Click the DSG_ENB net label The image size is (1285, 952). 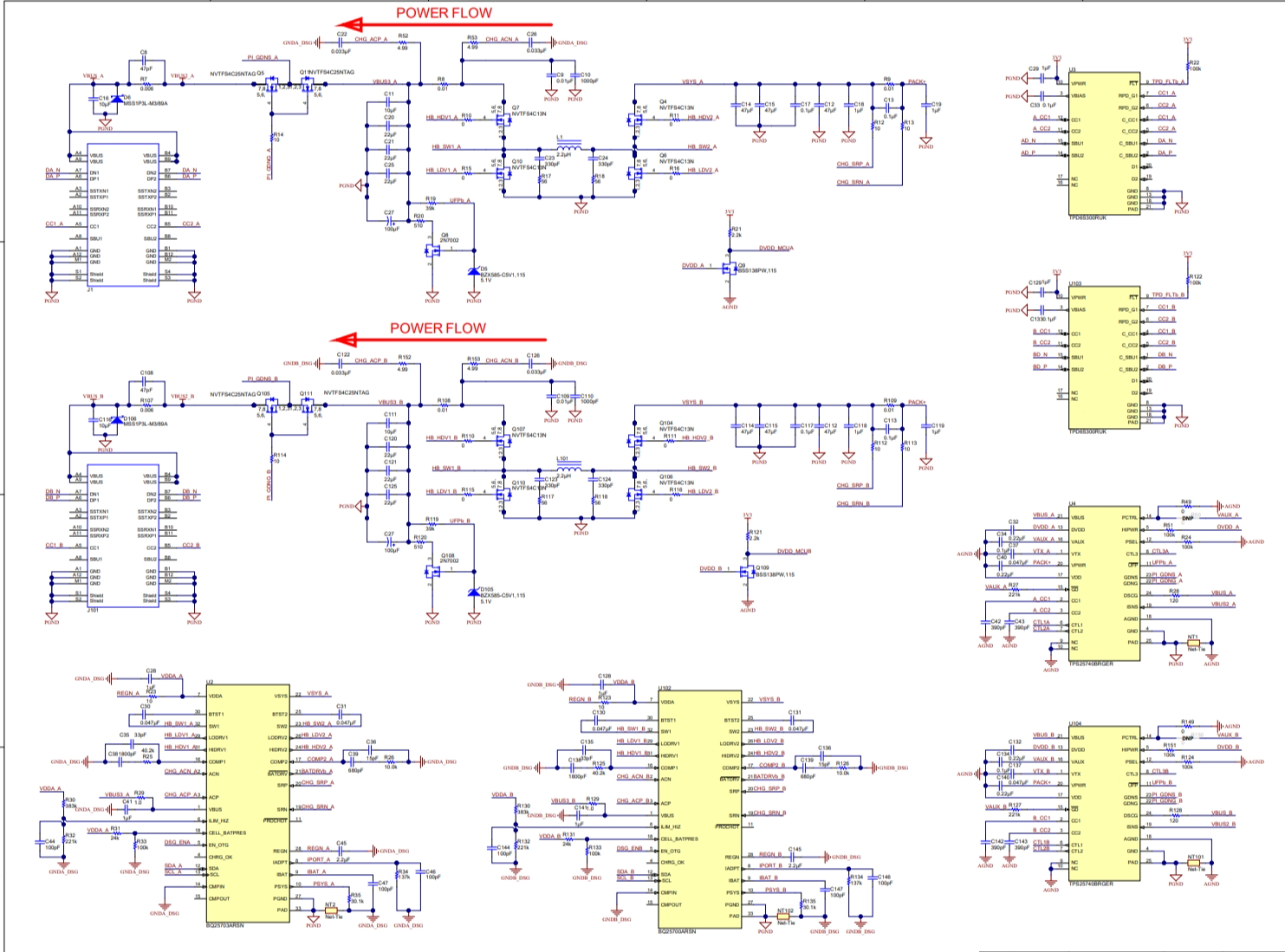pos(630,849)
